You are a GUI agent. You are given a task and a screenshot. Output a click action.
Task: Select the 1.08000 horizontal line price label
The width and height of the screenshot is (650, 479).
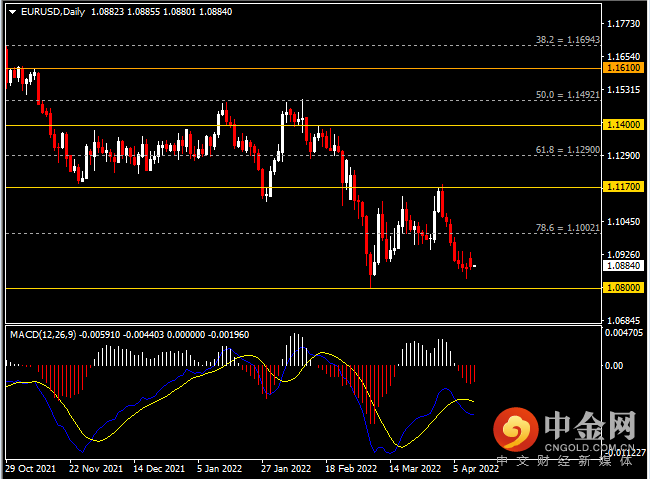tap(623, 287)
